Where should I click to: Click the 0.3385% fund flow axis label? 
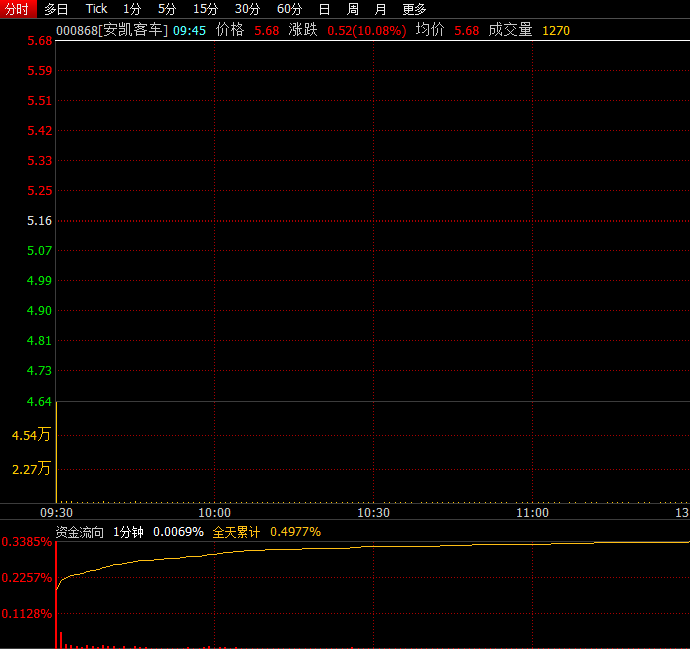click(27, 542)
